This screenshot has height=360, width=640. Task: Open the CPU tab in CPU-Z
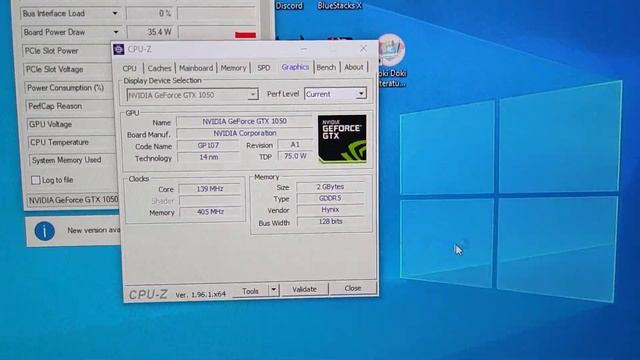point(129,68)
